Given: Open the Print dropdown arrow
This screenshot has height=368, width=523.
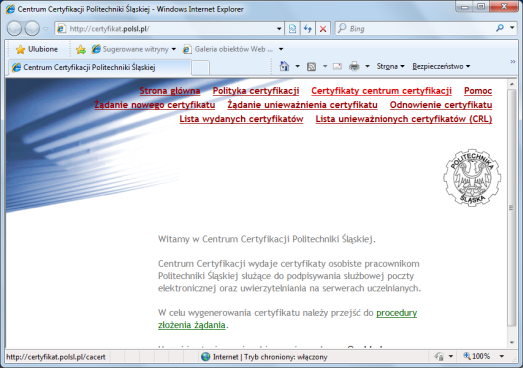Looking at the screenshot, I should [367, 66].
